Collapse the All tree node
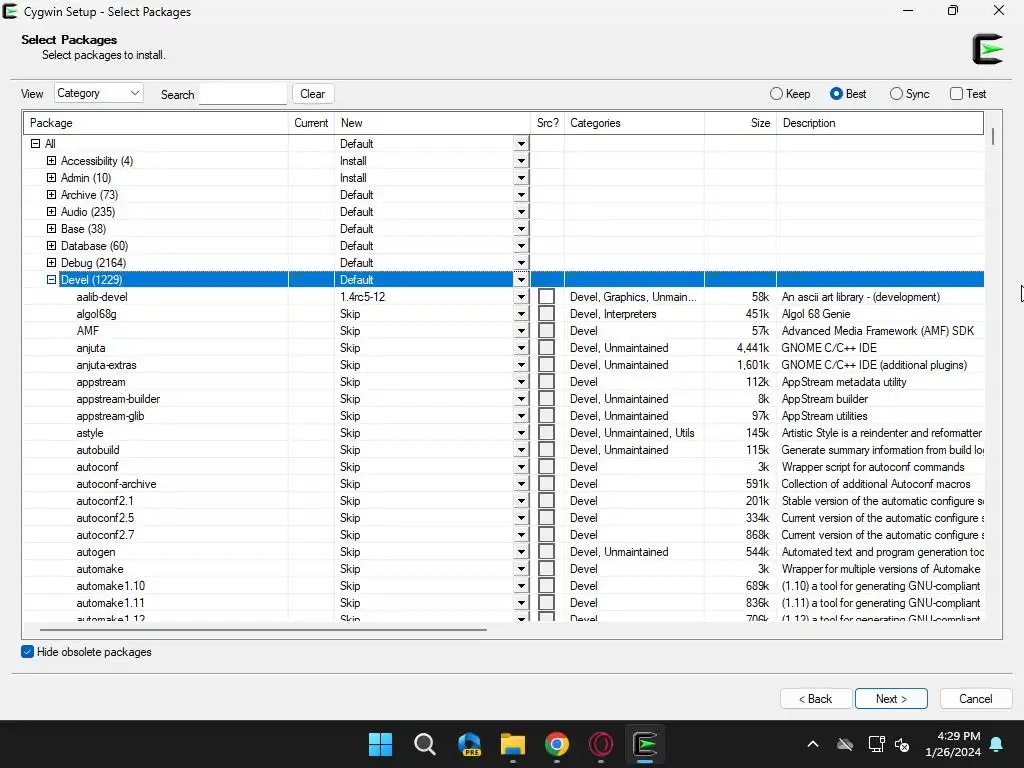Viewport: 1024px width, 768px height. coord(35,144)
